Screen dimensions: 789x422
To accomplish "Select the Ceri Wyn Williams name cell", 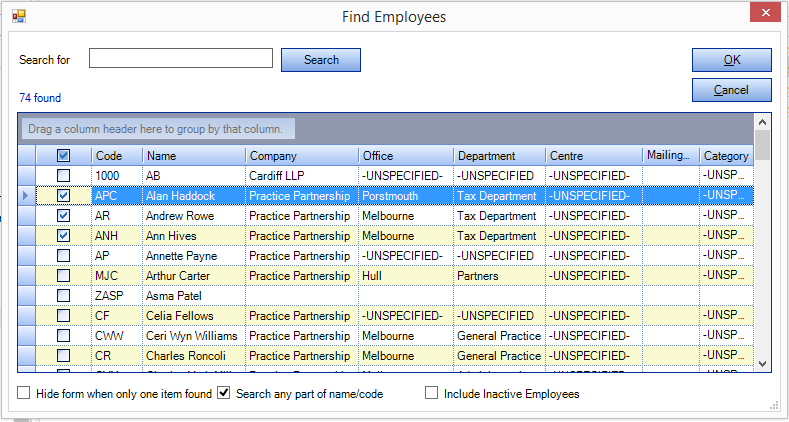I will [x=194, y=335].
